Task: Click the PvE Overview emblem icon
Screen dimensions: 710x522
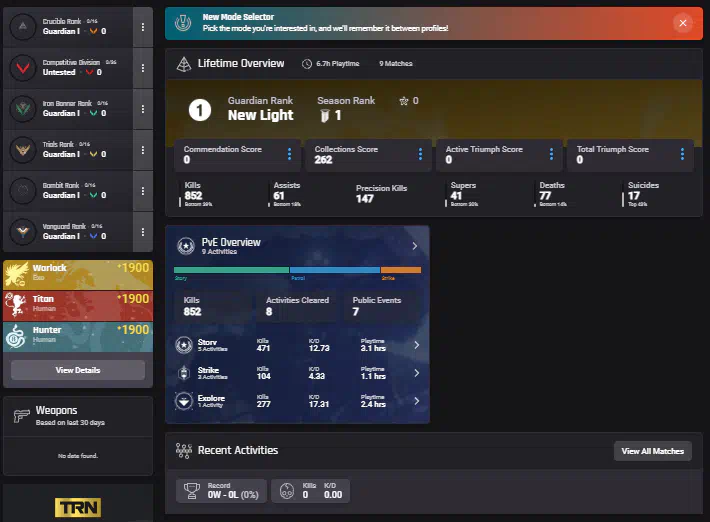Action: pos(186,246)
